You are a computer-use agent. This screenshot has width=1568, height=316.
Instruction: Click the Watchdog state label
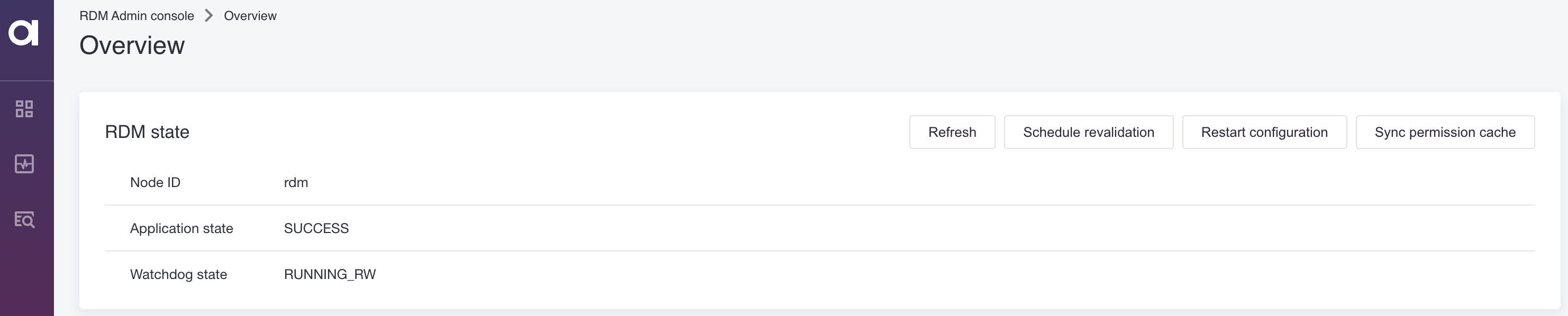178,275
